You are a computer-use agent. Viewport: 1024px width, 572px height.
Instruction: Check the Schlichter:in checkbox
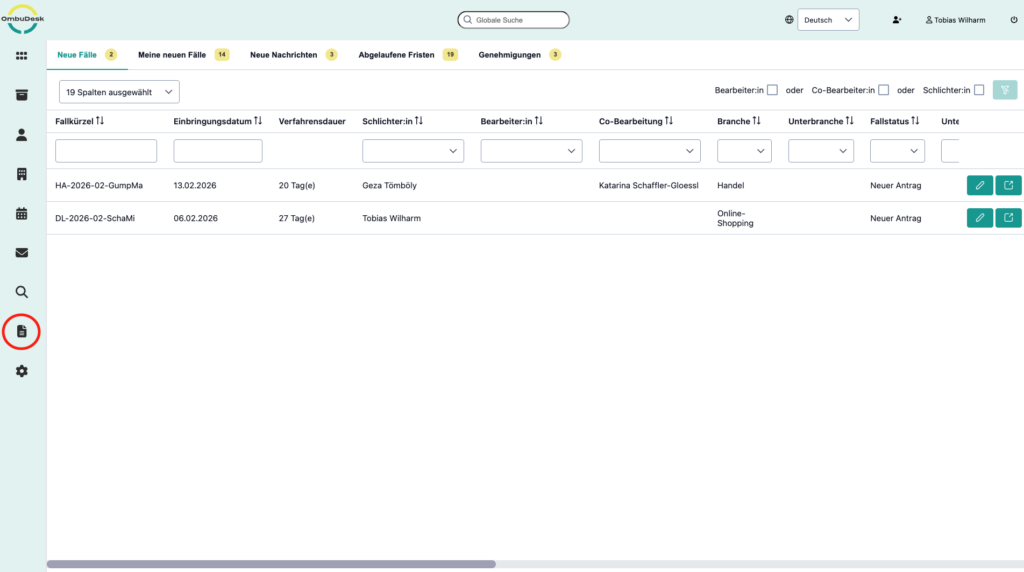tap(979, 90)
